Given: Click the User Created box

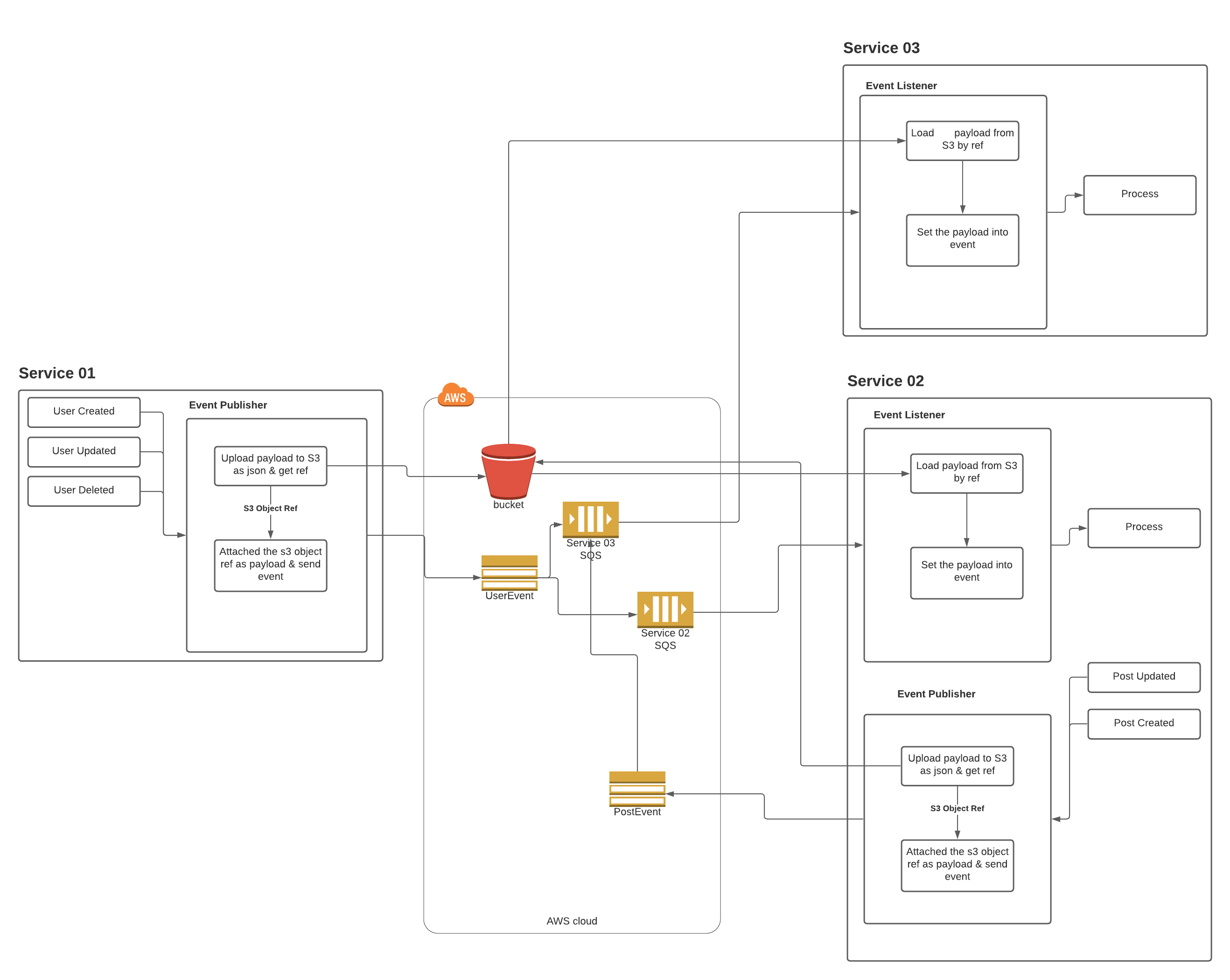Looking at the screenshot, I should (x=84, y=411).
